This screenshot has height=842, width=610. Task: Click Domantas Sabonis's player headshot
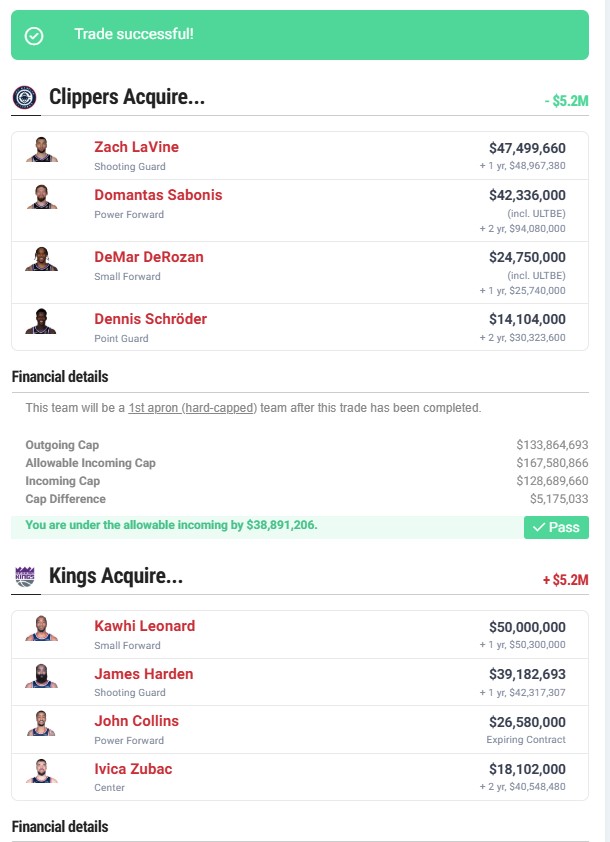[x=42, y=197]
